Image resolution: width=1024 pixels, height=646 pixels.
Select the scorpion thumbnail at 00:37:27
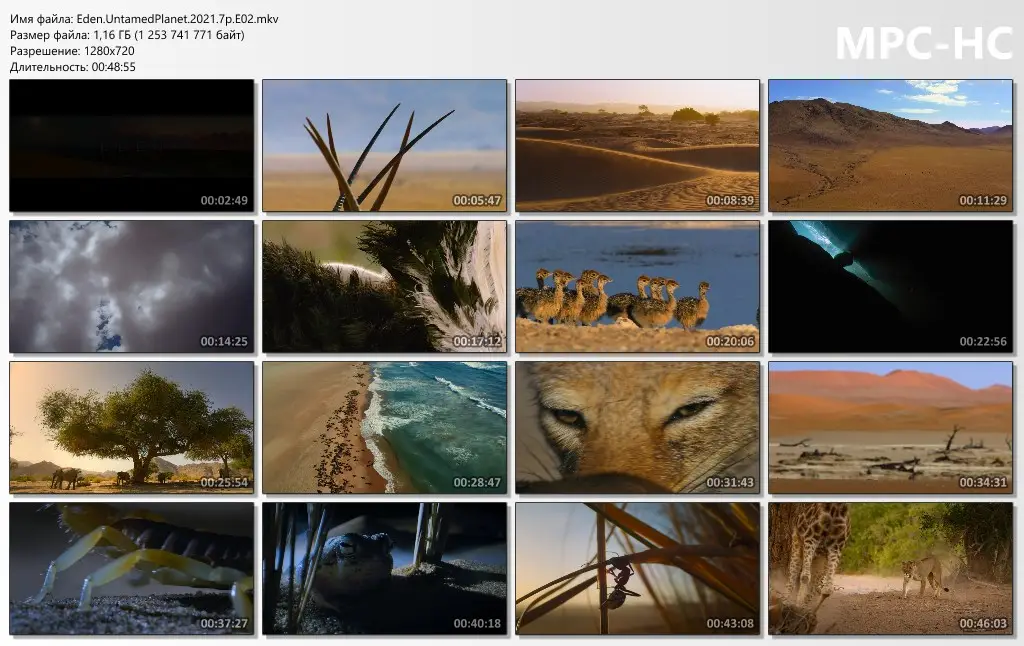[x=131, y=569]
